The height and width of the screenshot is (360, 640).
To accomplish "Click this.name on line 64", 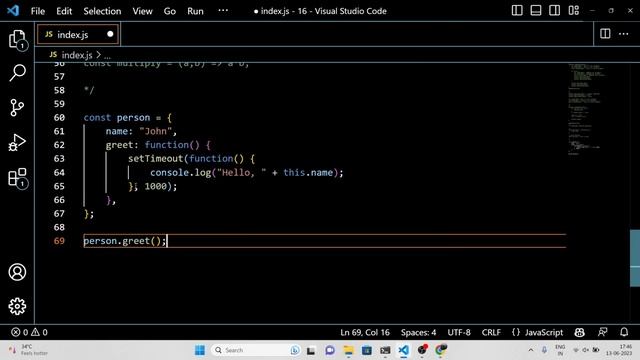I will click(x=308, y=172).
